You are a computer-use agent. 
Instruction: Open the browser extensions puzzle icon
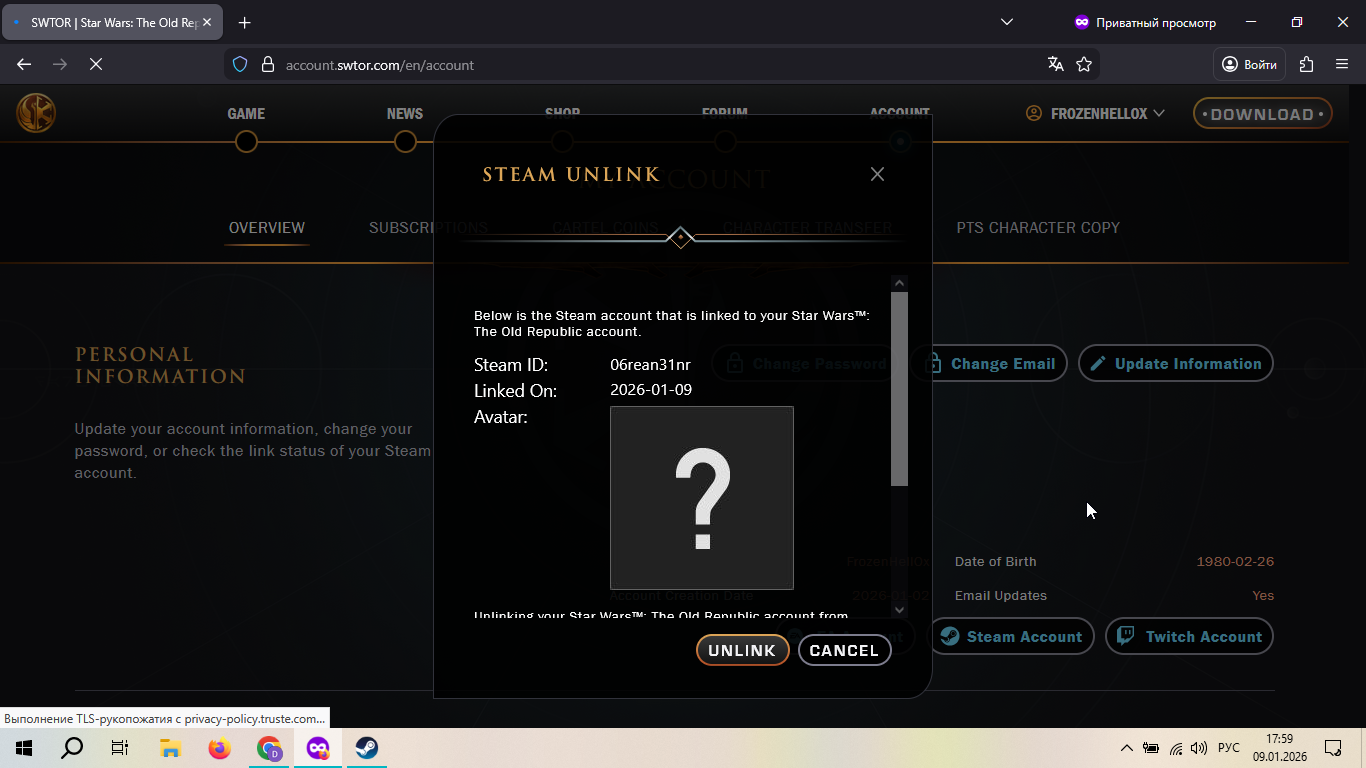point(1306,64)
